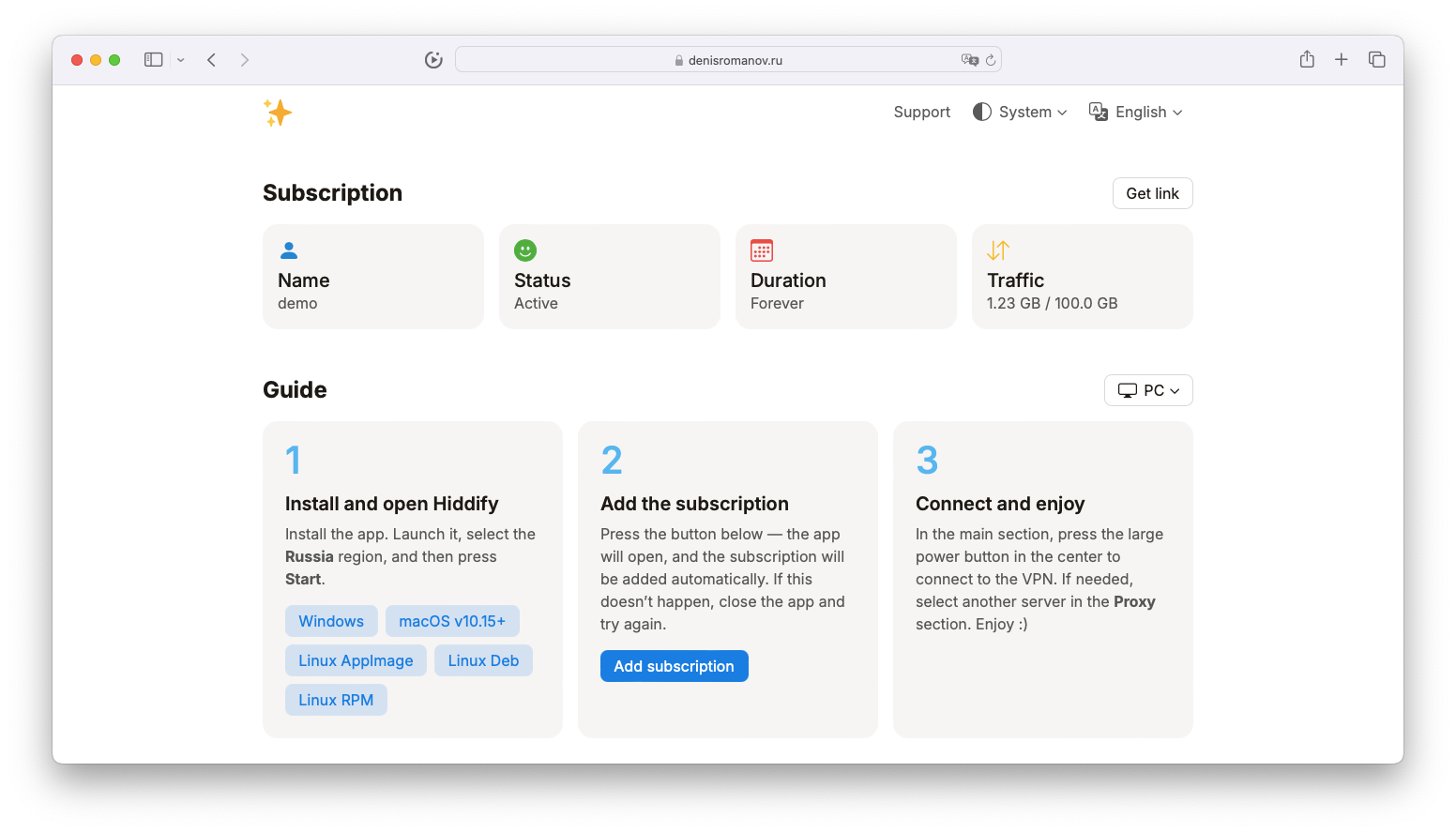Open the PC platform dropdown
The image size is (1456, 833).
coord(1148,390)
